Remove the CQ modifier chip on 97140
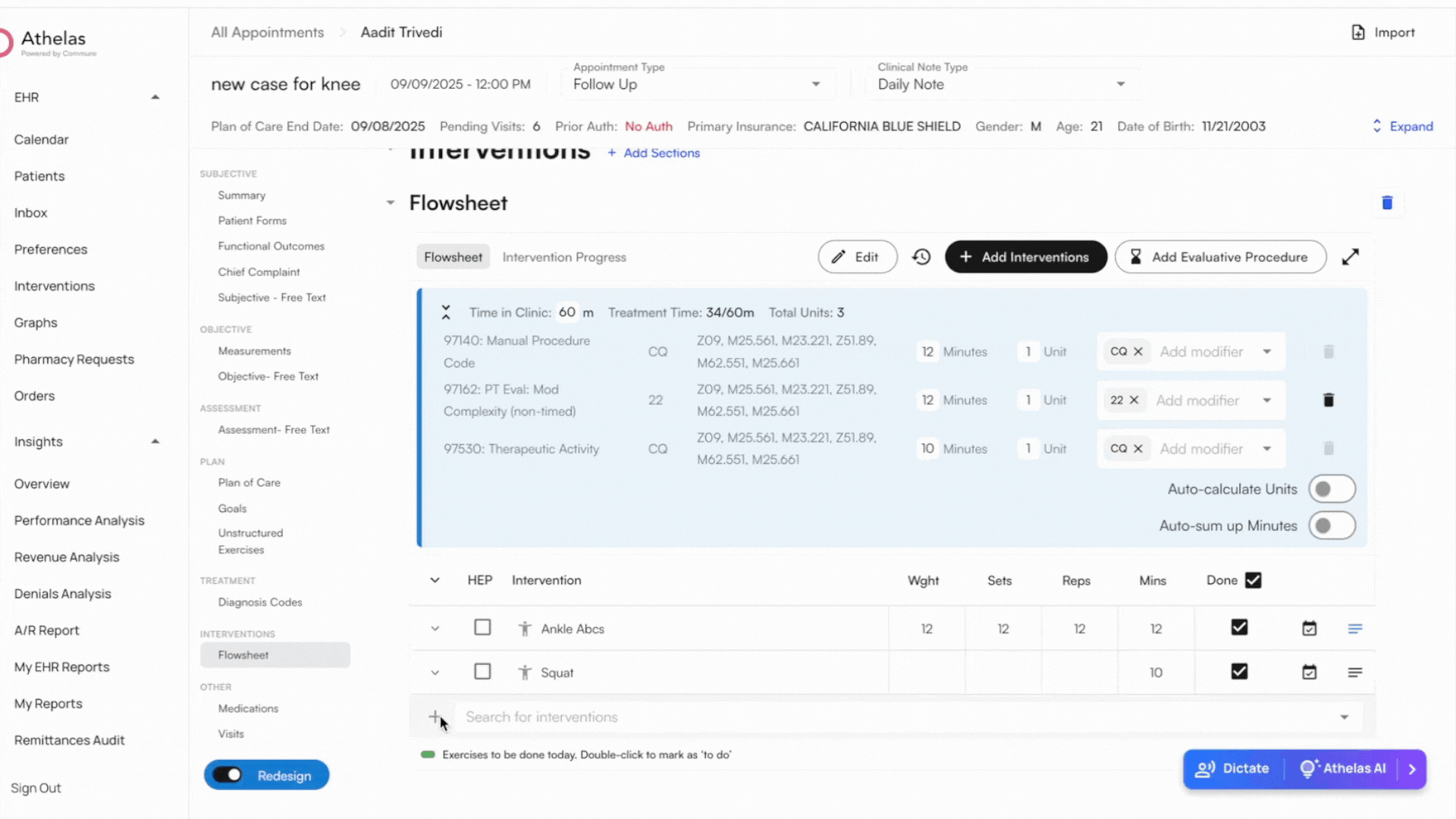 coord(1138,352)
